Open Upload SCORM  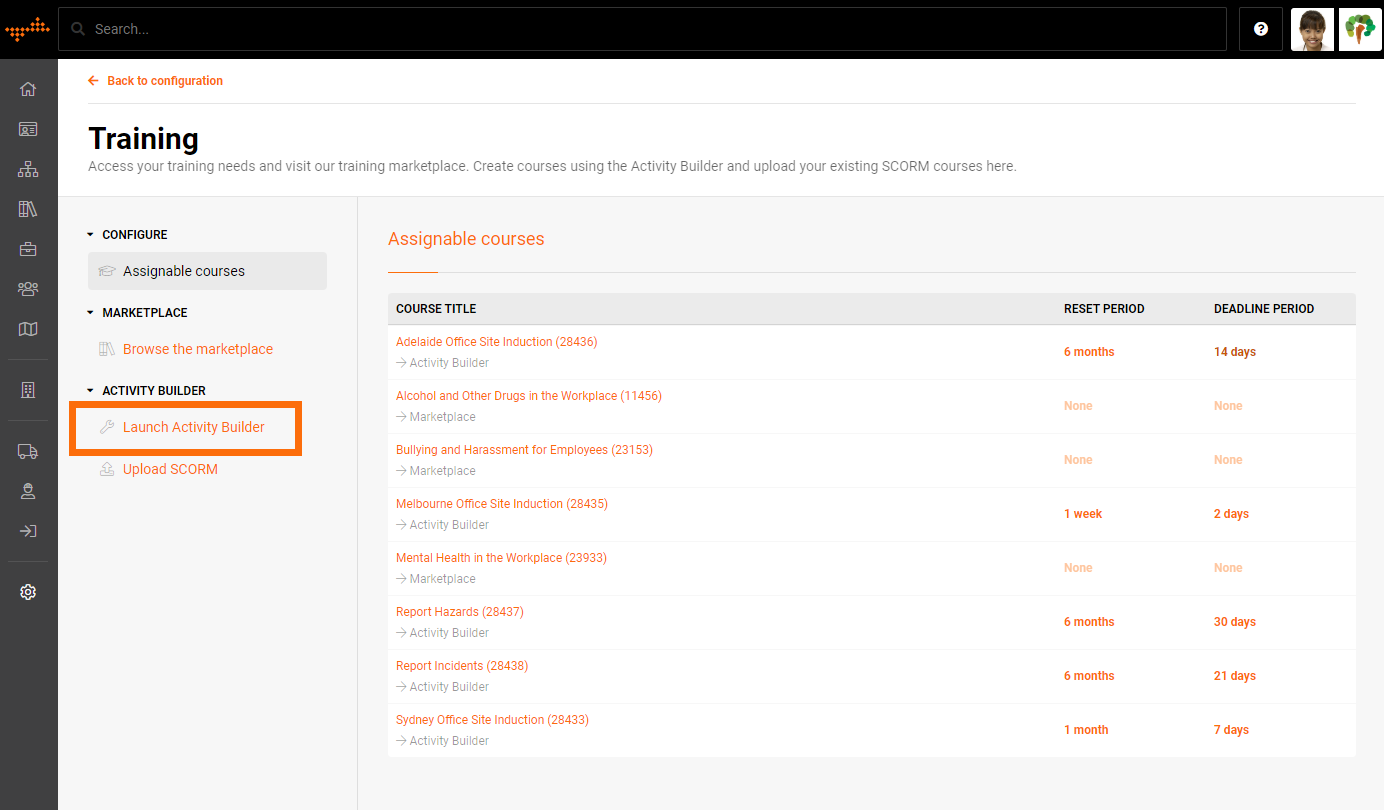pyautogui.click(x=170, y=469)
